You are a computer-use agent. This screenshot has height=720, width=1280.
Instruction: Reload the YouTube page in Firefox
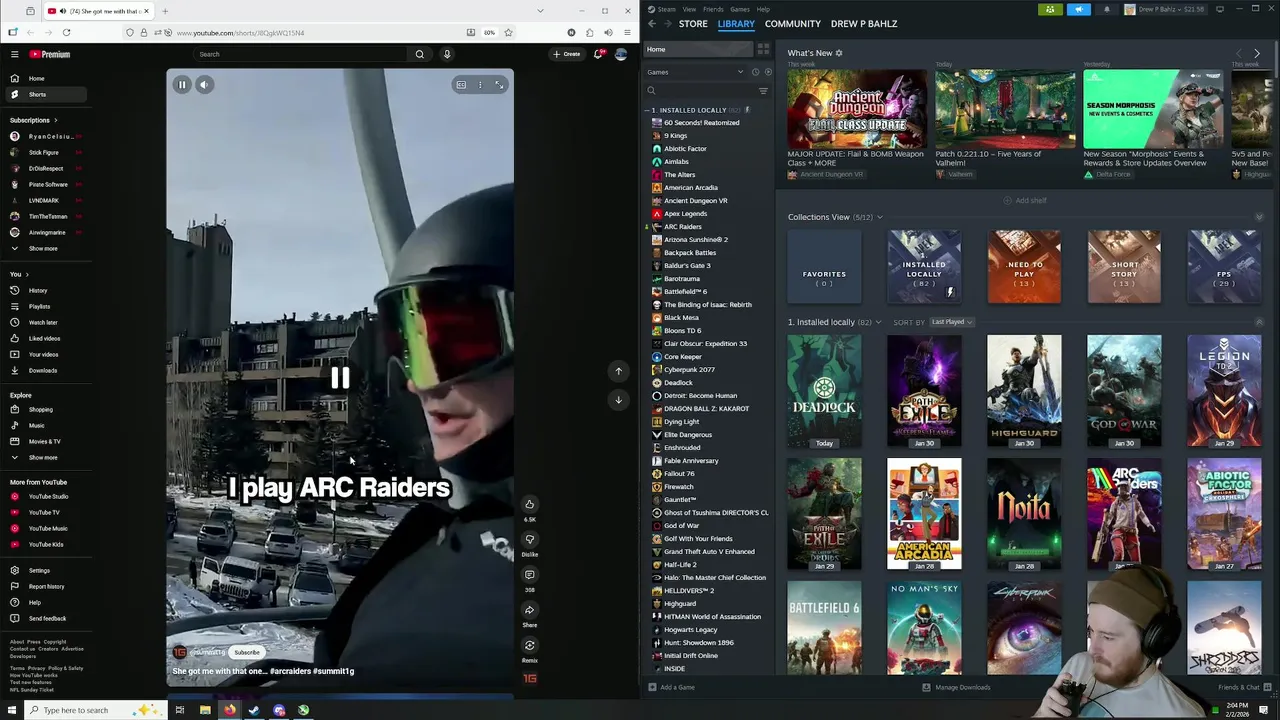66,32
